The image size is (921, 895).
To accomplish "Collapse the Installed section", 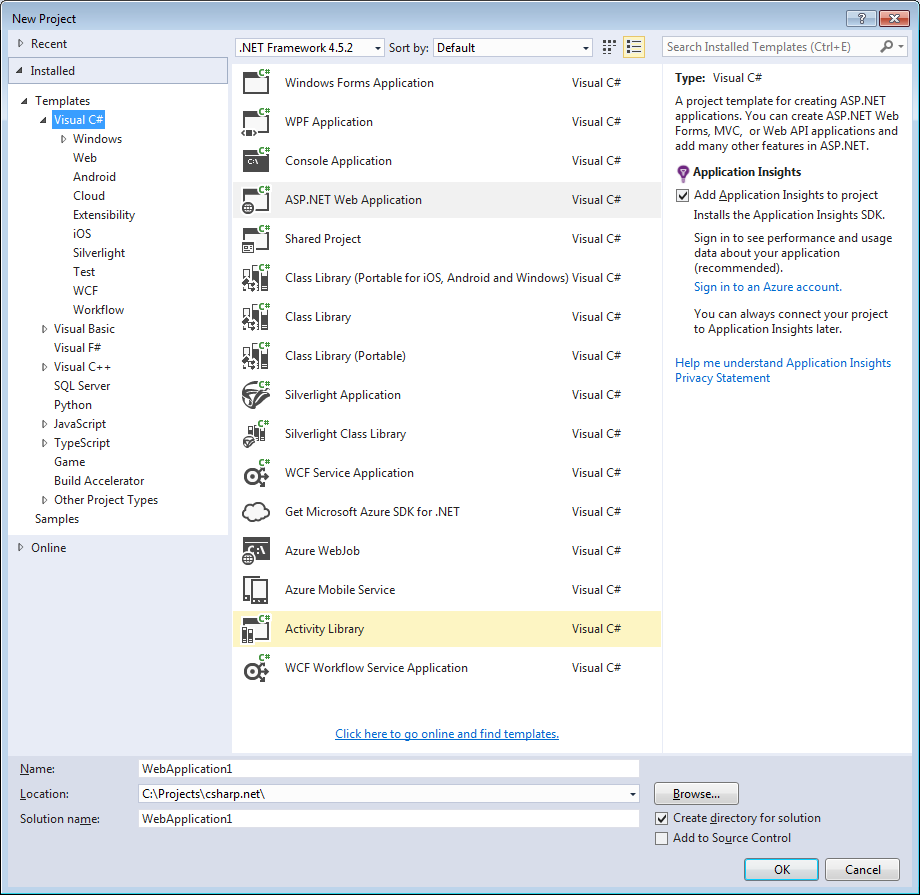I will 19,70.
